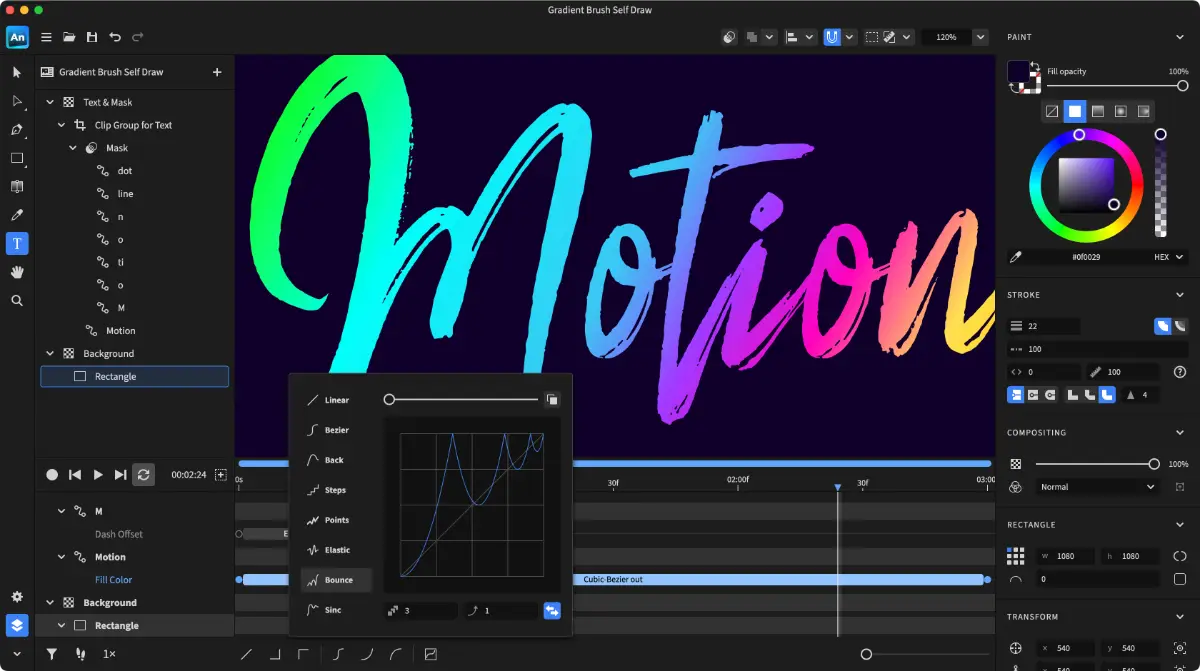Open the hamburger menu at top left
1200x671 pixels.
coord(45,36)
